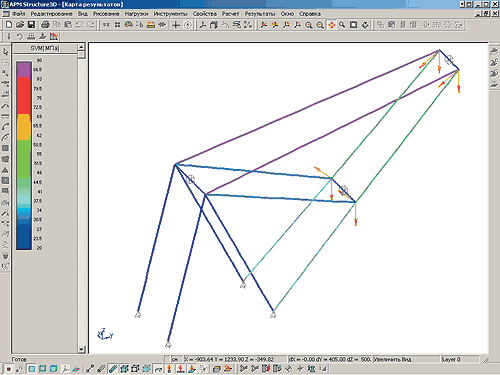
Task: Click the Zoom in magnifier icon
Action: coord(309,25)
